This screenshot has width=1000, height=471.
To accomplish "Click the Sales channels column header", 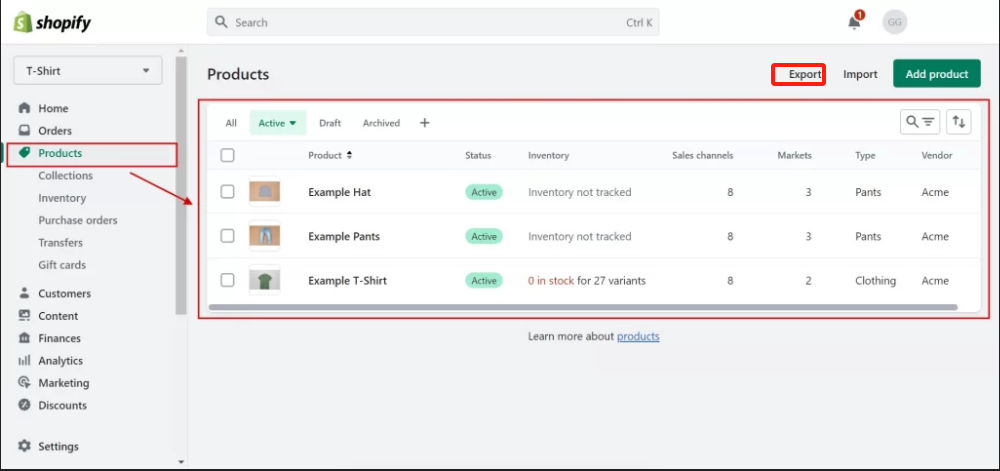I will [x=702, y=156].
